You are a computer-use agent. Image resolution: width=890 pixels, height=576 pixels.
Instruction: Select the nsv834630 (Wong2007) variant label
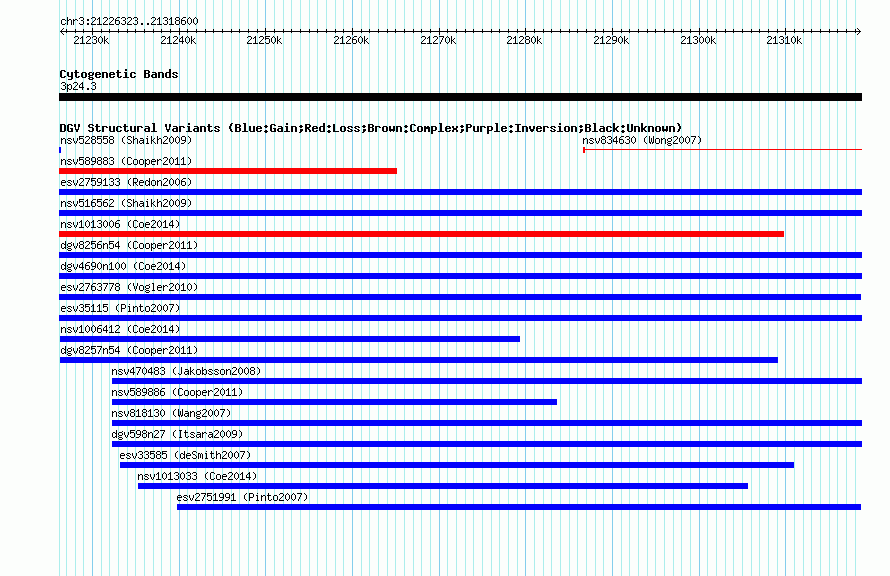click(x=642, y=140)
